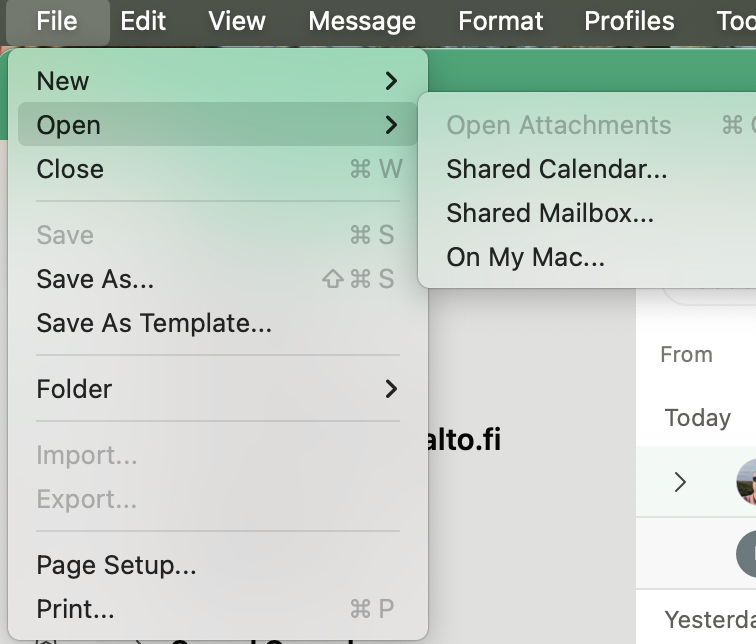The image size is (756, 644).
Task: Click gray avatar of second message
Action: coord(746,552)
